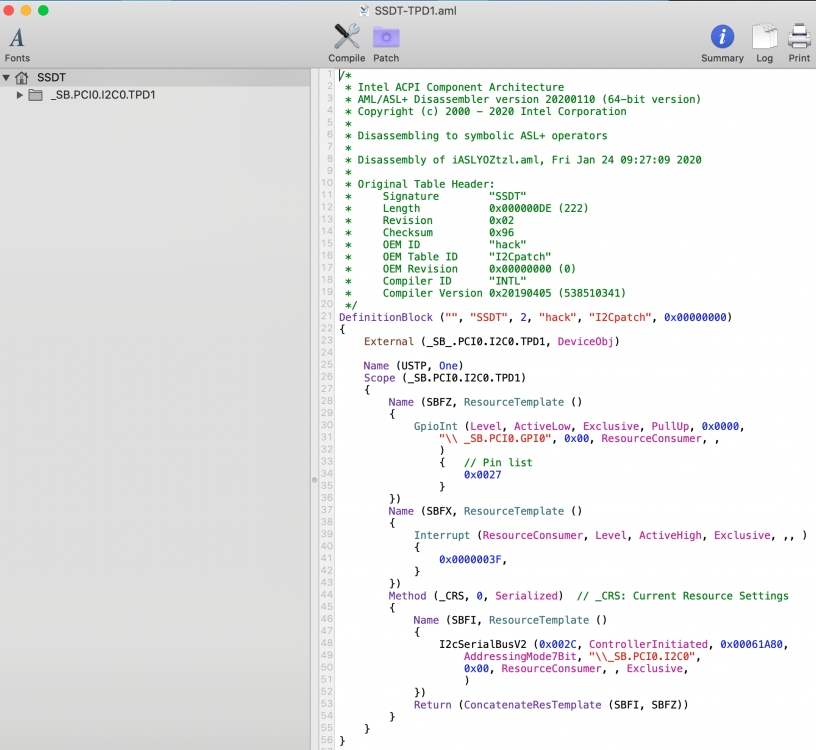This screenshot has width=816, height=750.
Task: Click the GpioInt keyword
Action: [436, 426]
